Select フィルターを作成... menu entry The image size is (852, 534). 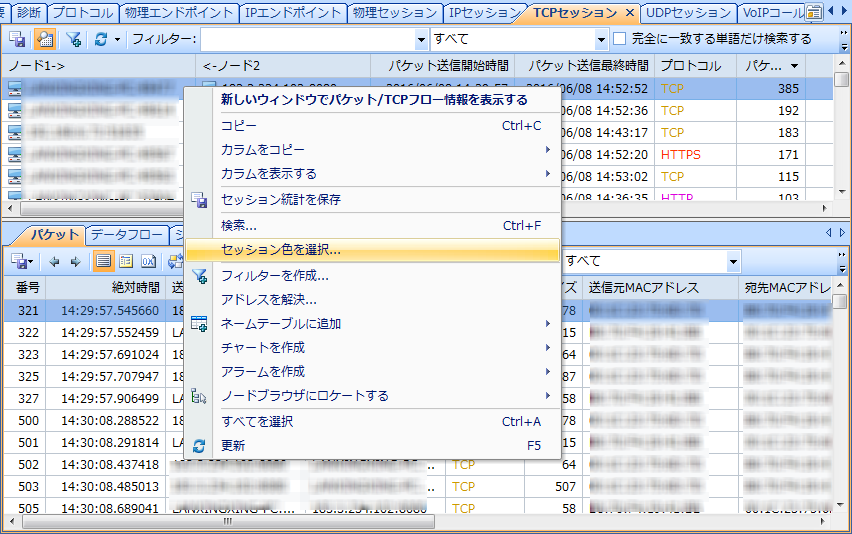pyautogui.click(x=274, y=275)
